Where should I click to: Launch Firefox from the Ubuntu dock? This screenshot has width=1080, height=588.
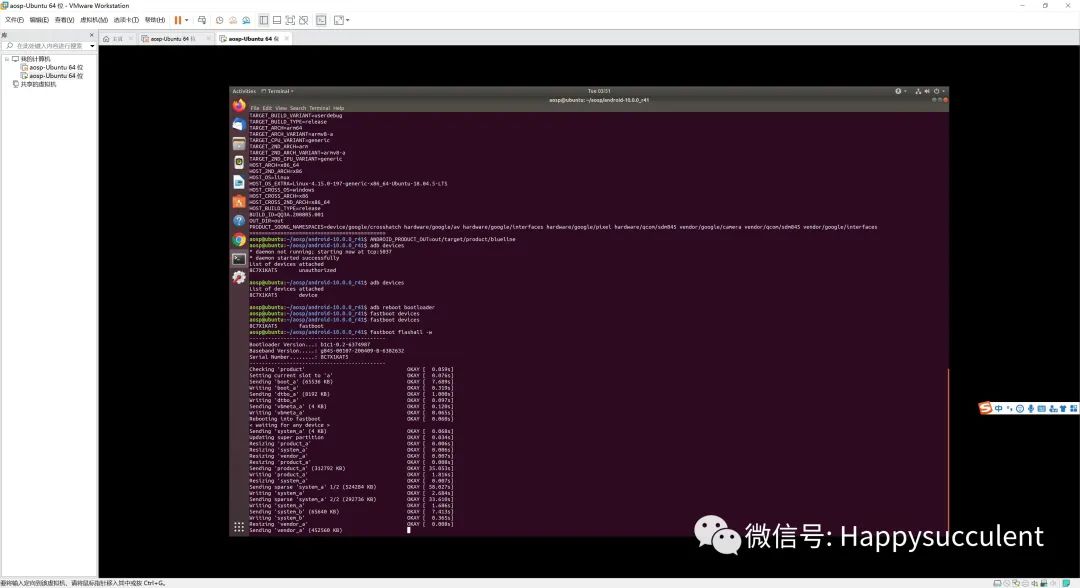click(x=239, y=105)
